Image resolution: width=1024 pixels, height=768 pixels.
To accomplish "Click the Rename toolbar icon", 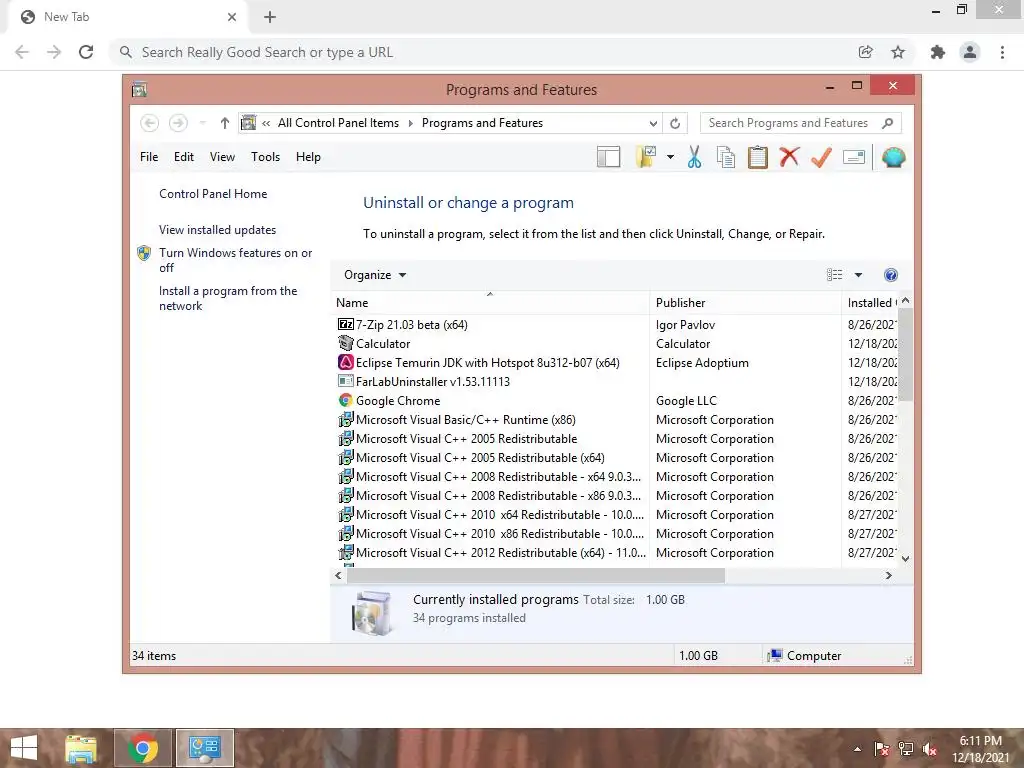I will 854,157.
